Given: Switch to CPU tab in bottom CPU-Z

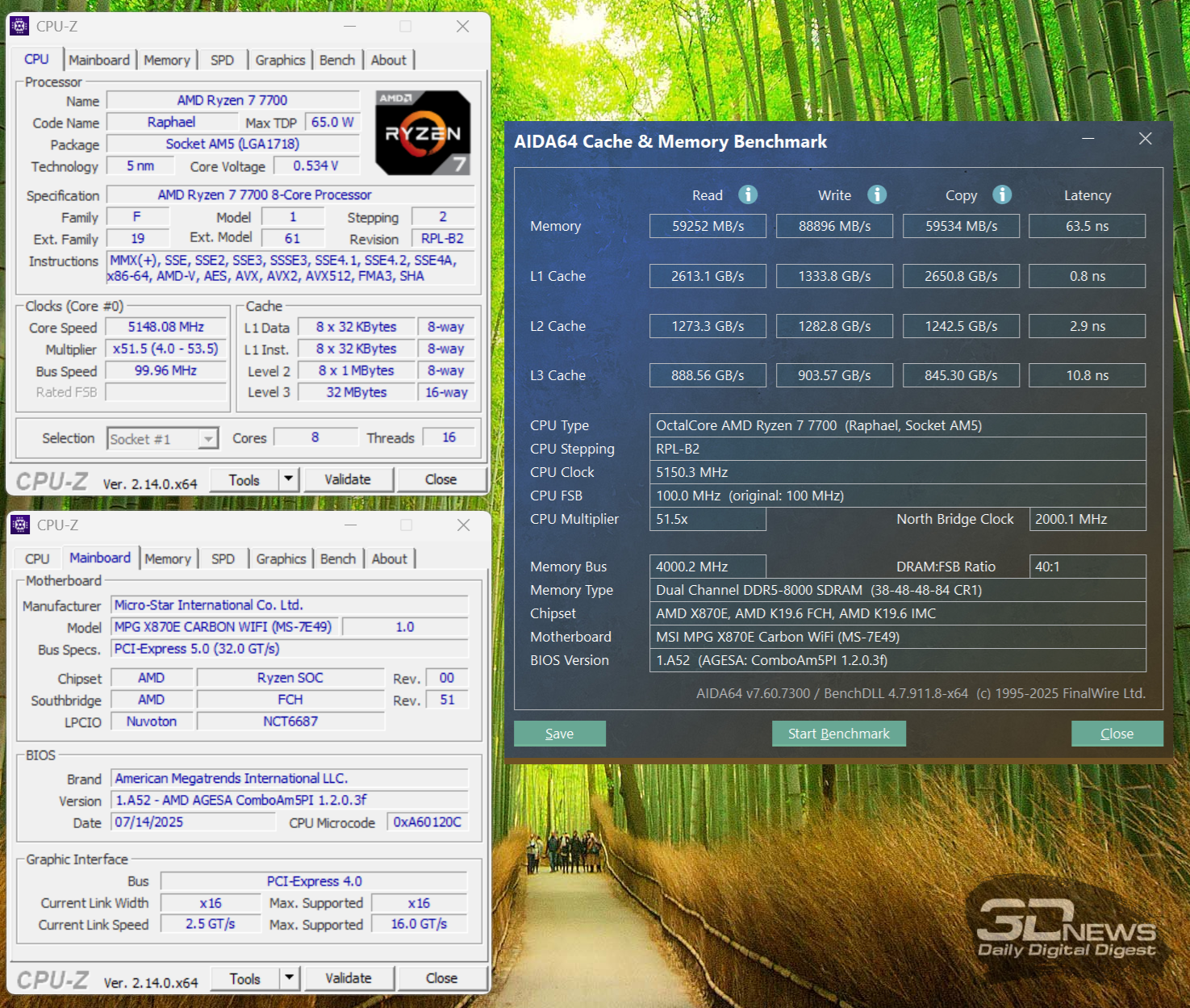Looking at the screenshot, I should click(x=37, y=559).
